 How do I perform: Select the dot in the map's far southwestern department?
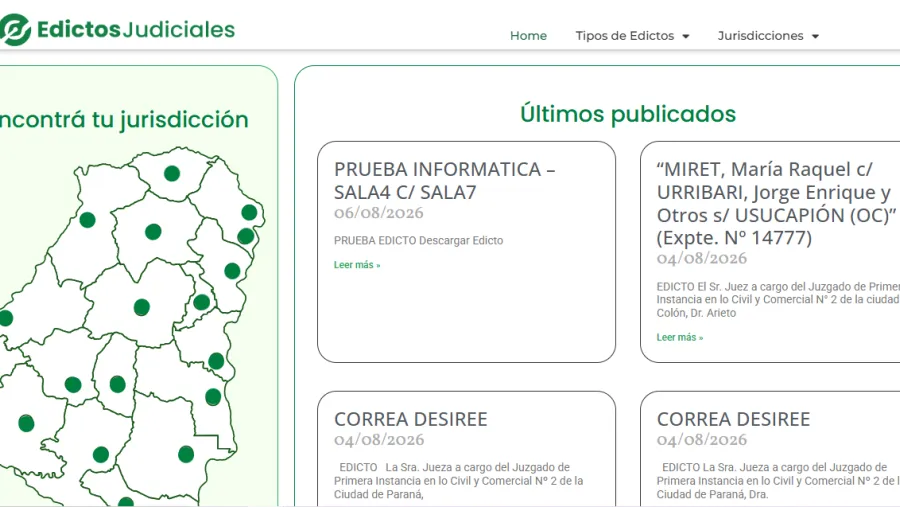coord(26,423)
